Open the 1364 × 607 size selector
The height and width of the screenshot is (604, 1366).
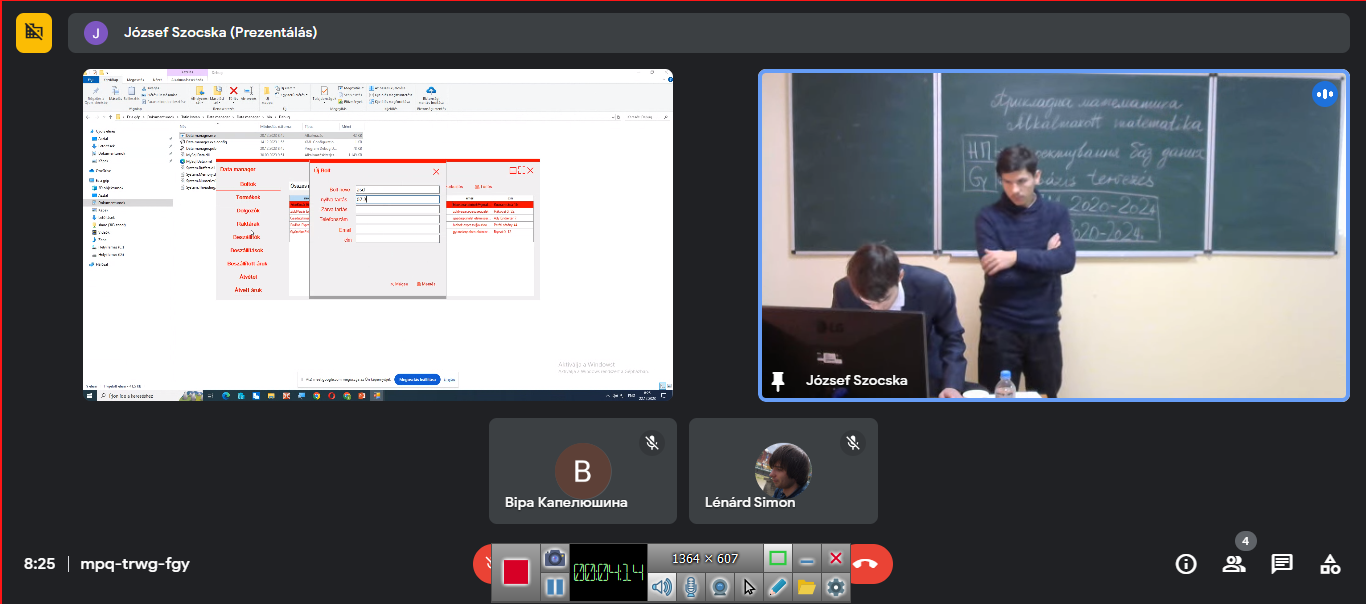(705, 558)
